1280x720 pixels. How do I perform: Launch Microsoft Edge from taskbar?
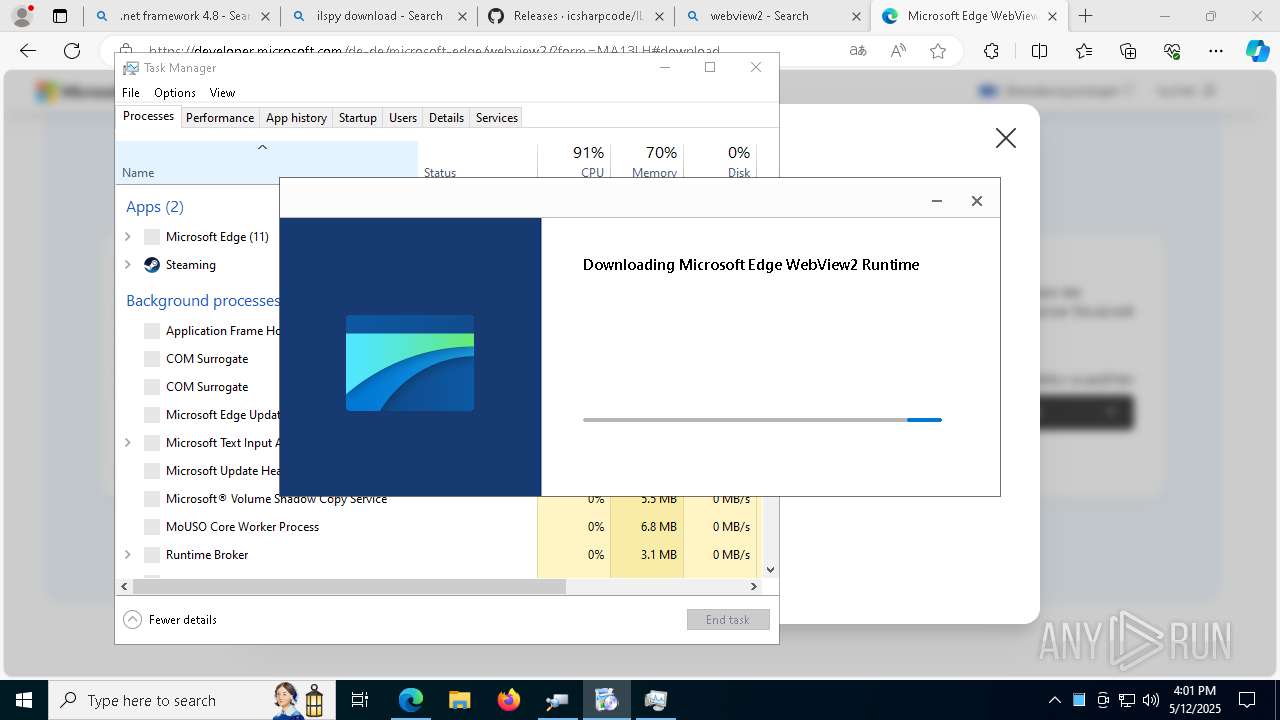pyautogui.click(x=411, y=700)
